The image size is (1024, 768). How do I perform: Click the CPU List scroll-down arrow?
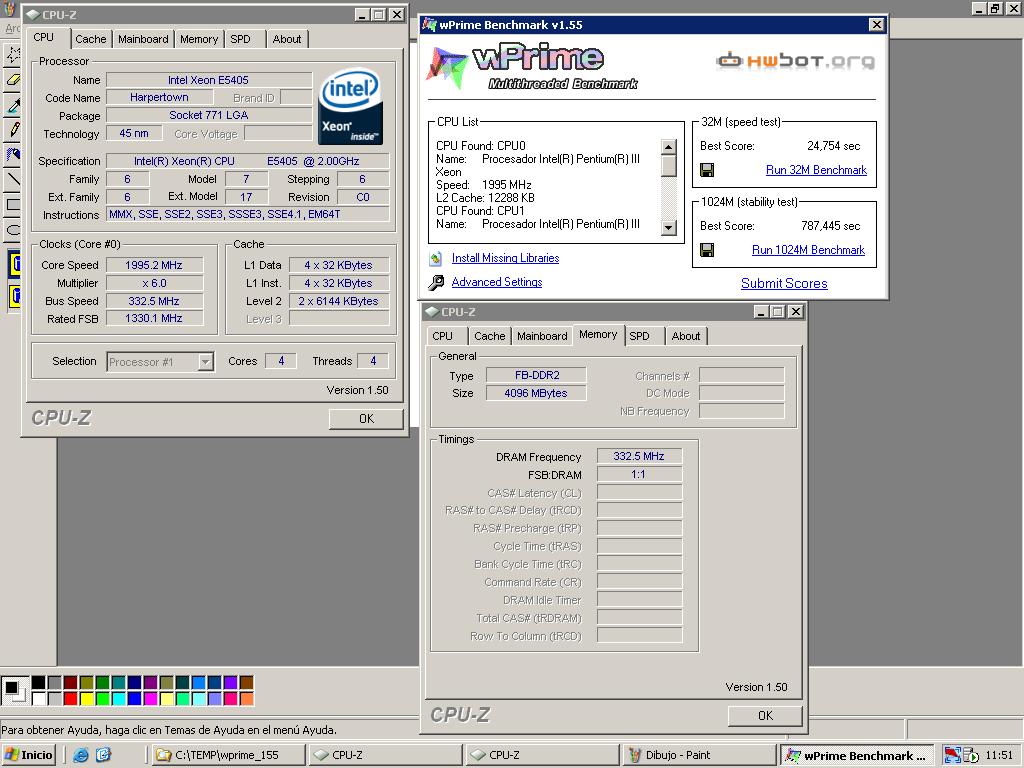click(668, 228)
